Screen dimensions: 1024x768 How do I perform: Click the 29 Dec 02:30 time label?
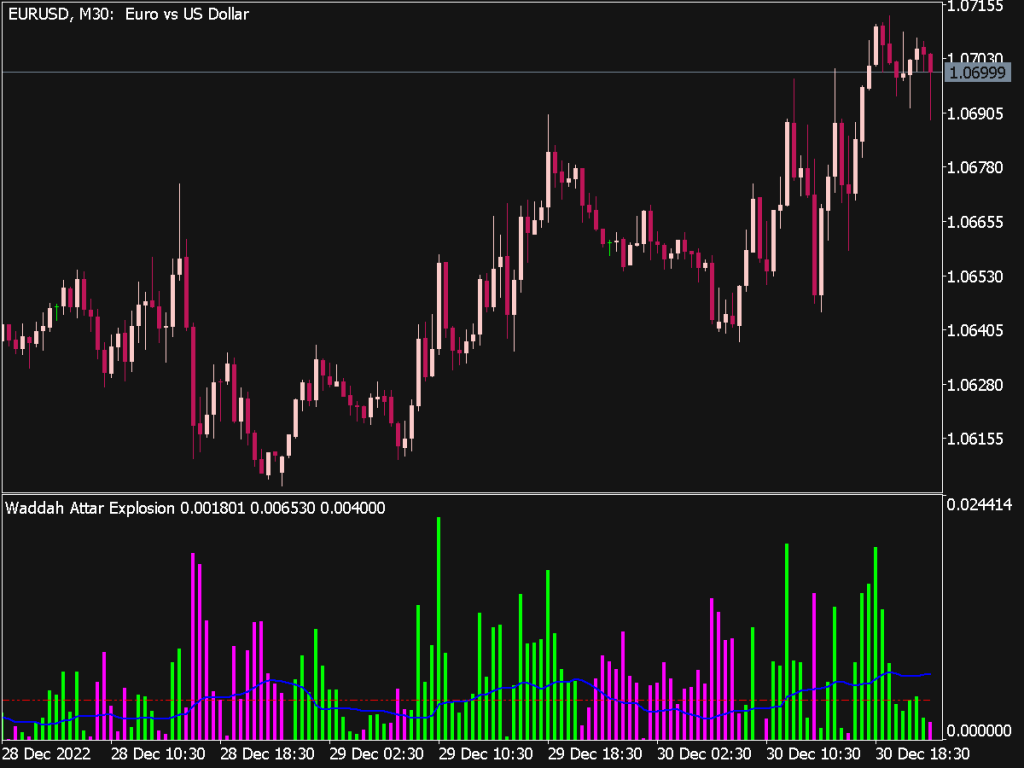point(376,754)
